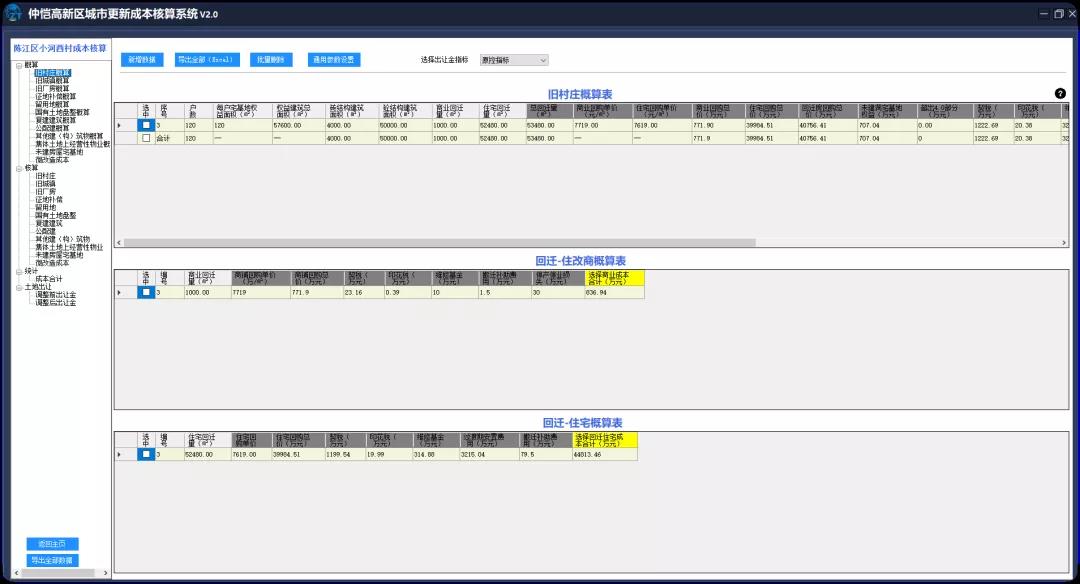Collapse the 概算 tree node

point(18,65)
